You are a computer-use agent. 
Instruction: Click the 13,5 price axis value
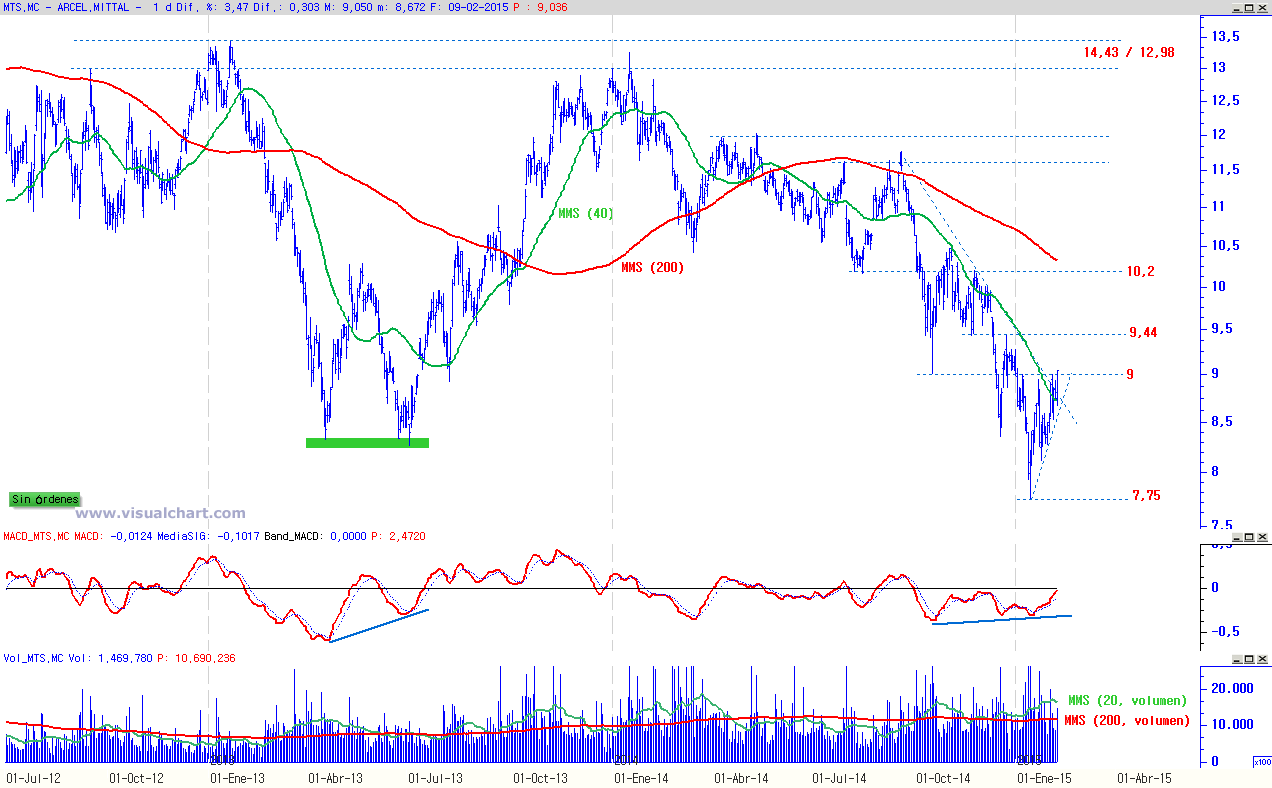coord(1225,36)
